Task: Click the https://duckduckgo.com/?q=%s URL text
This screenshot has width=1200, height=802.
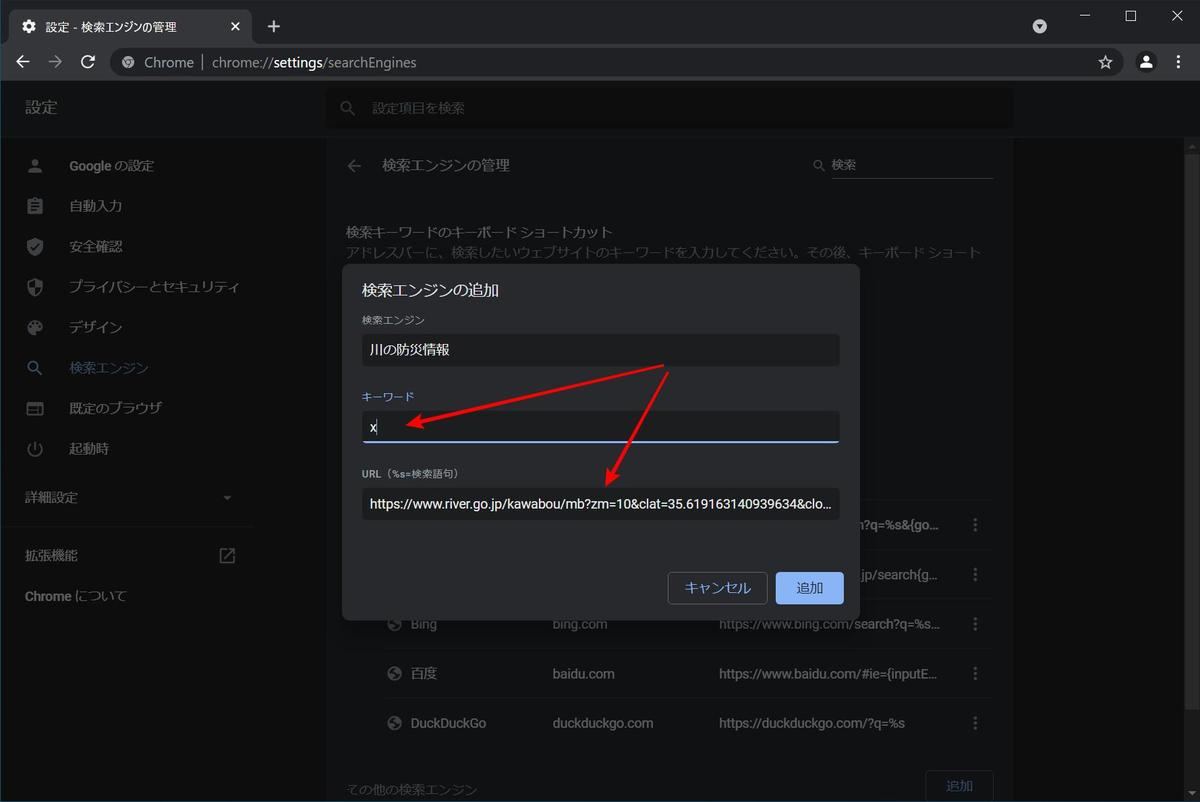Action: click(x=812, y=723)
